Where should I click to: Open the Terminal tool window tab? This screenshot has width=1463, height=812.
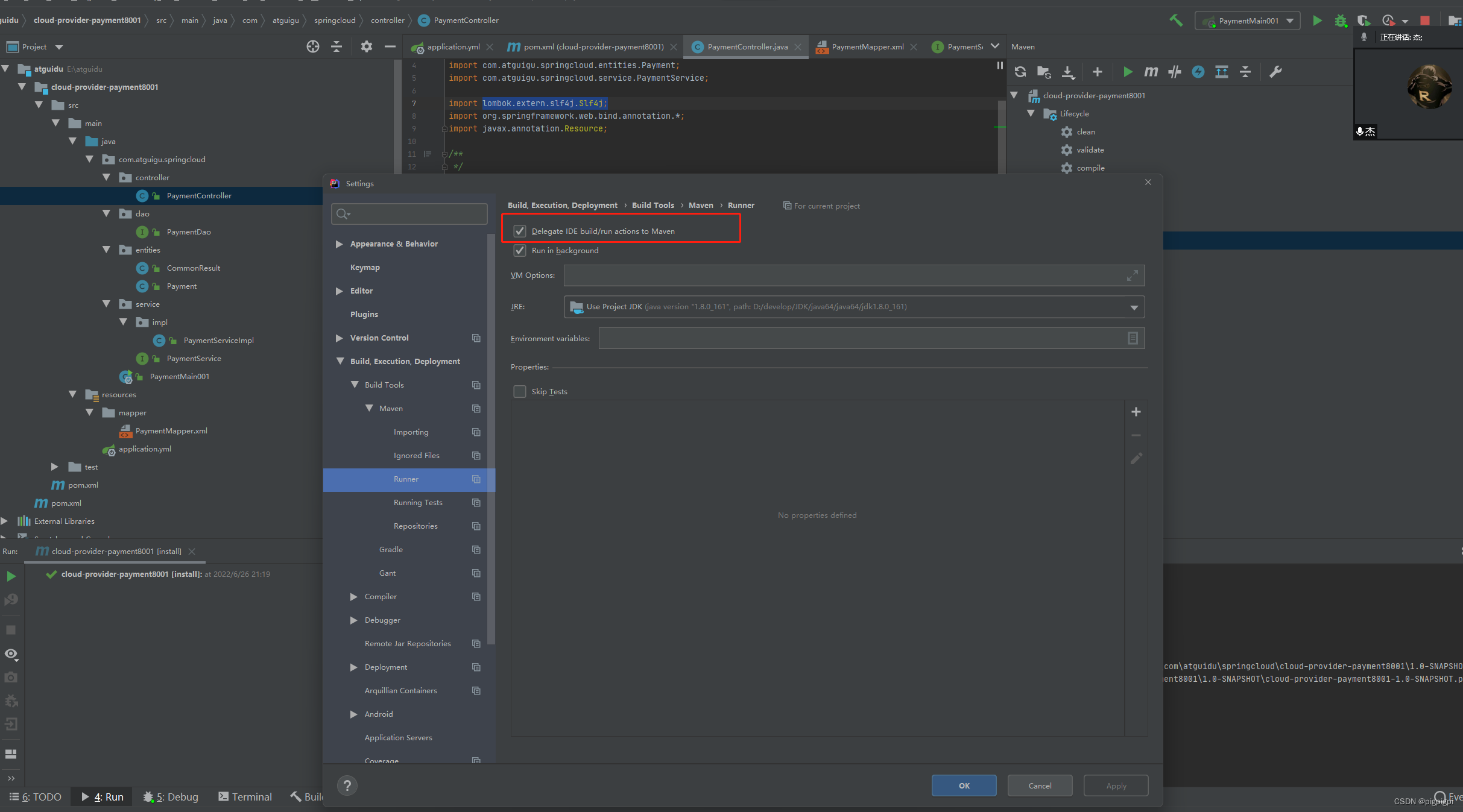245,797
